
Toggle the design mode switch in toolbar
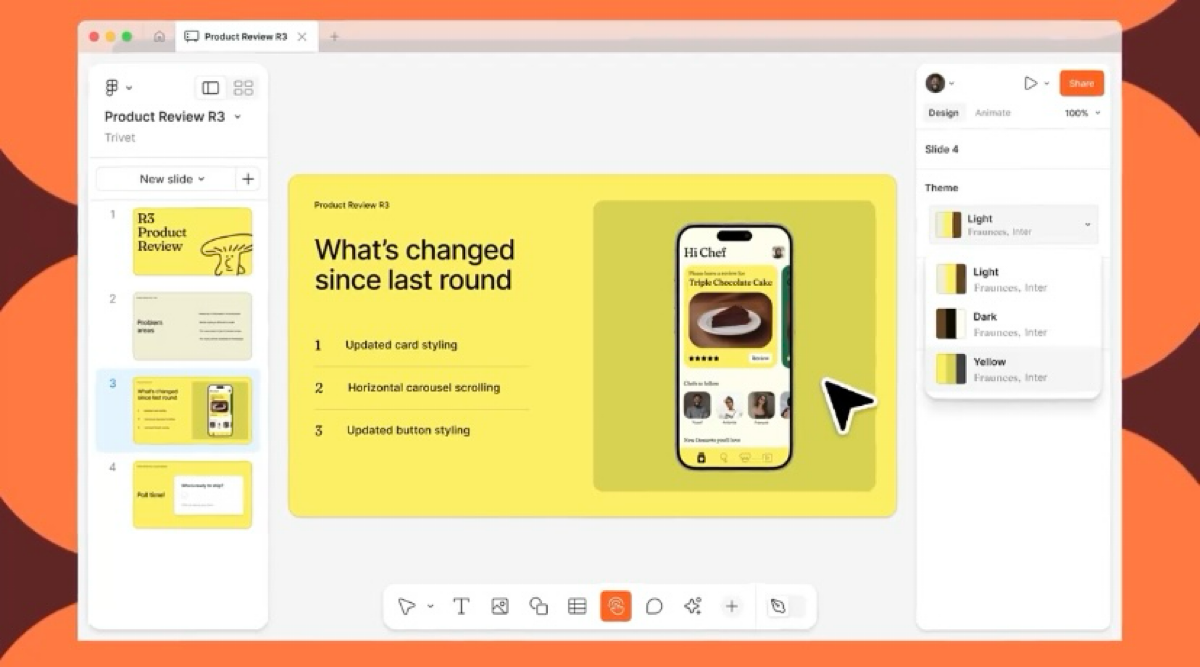coord(786,606)
